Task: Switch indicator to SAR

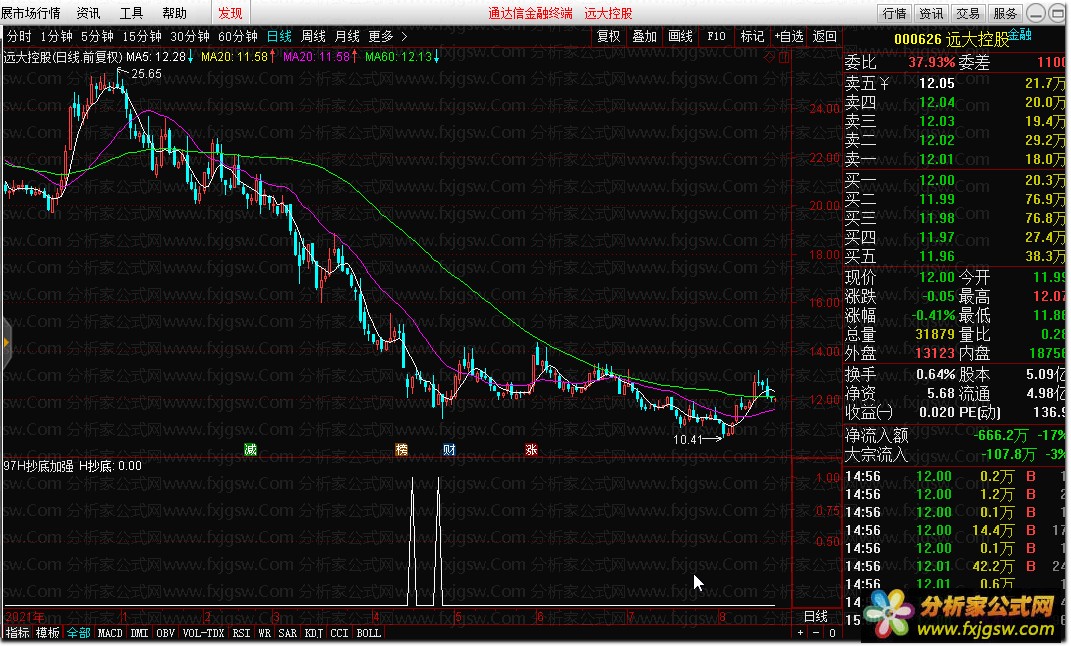Action: (x=288, y=633)
